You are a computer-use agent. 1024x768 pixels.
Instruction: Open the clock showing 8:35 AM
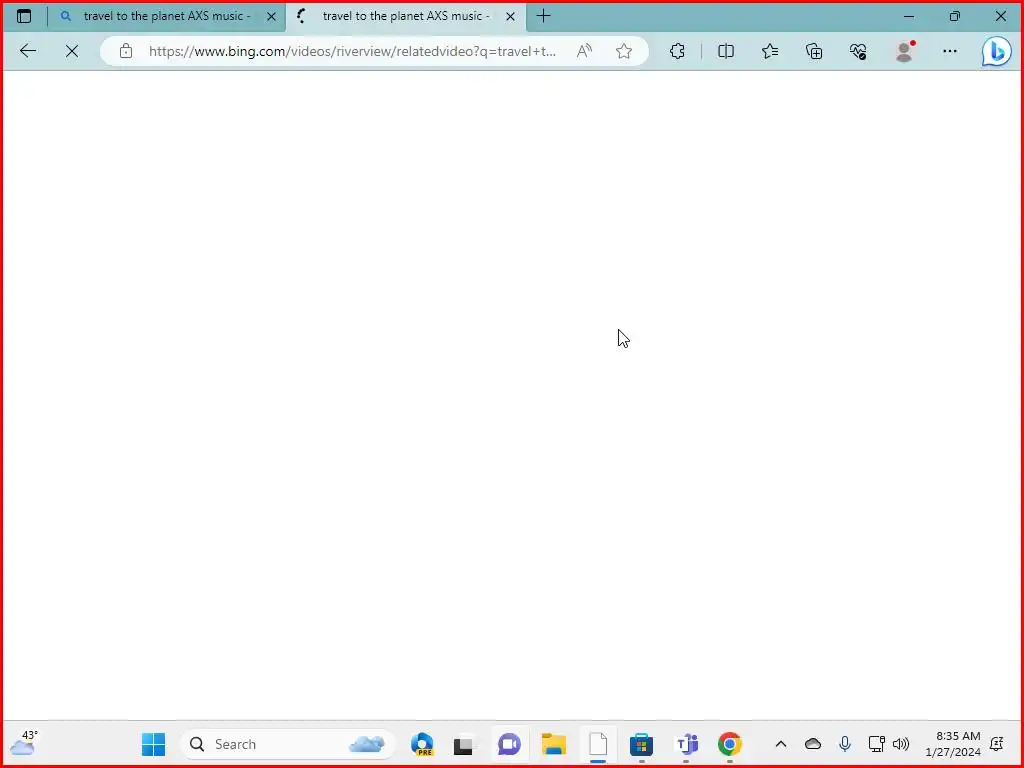(953, 744)
